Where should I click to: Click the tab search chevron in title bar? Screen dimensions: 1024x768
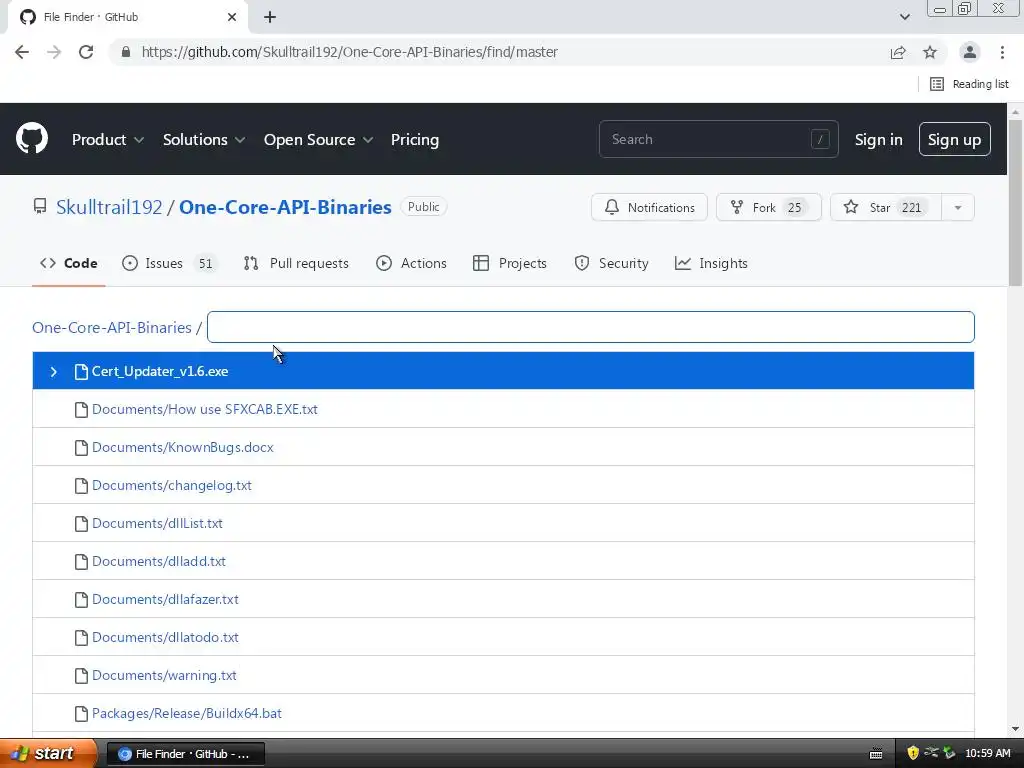tap(904, 17)
